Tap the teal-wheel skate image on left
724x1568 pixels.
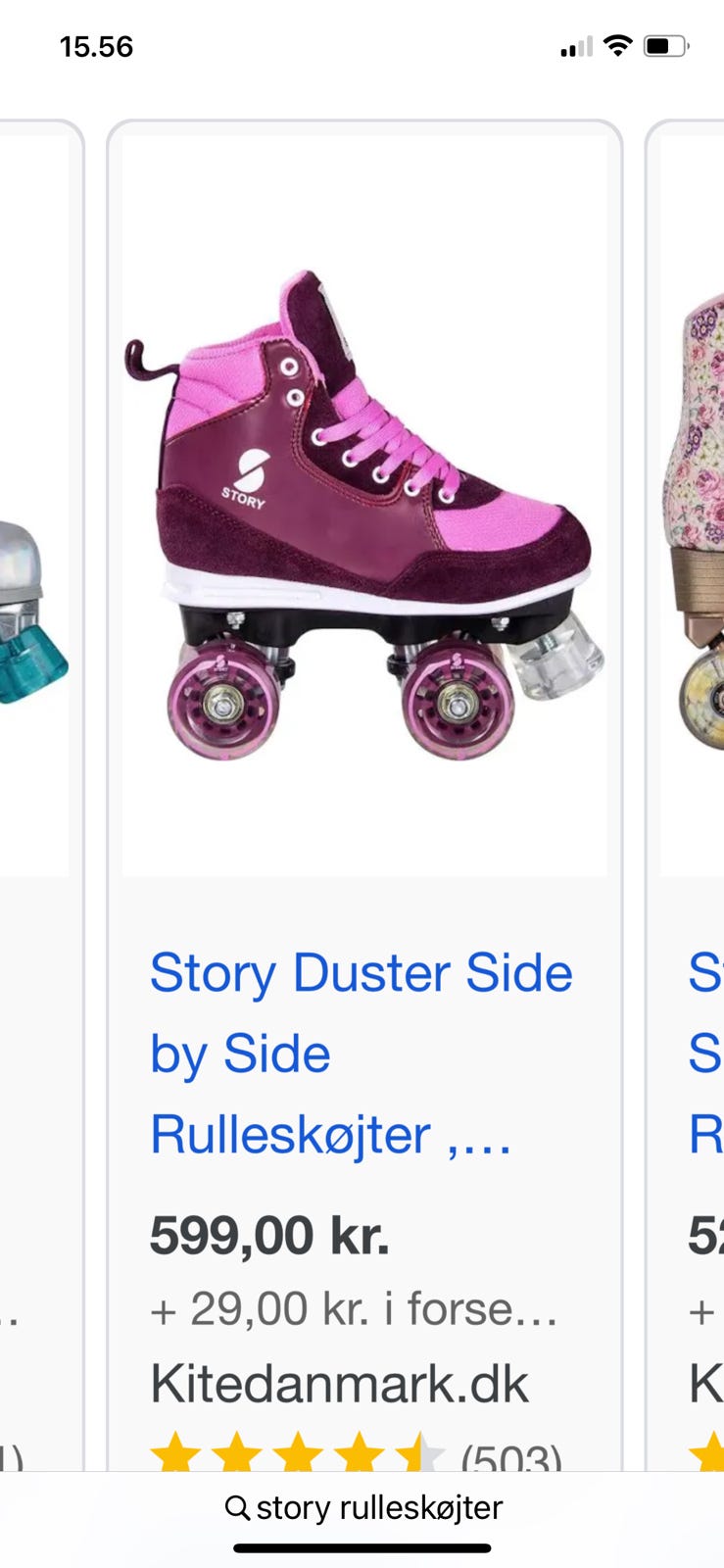click(32, 612)
